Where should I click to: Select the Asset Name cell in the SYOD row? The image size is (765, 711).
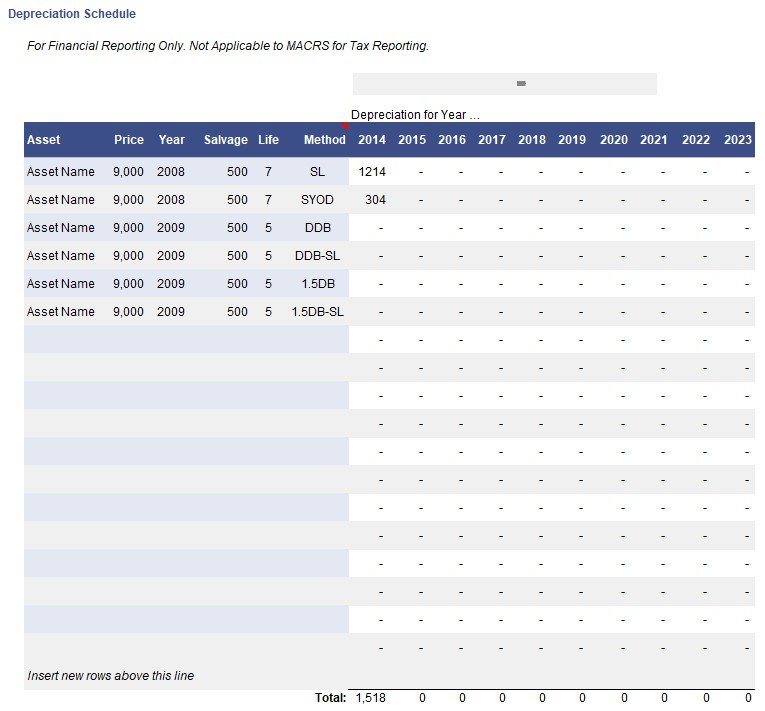click(60, 200)
